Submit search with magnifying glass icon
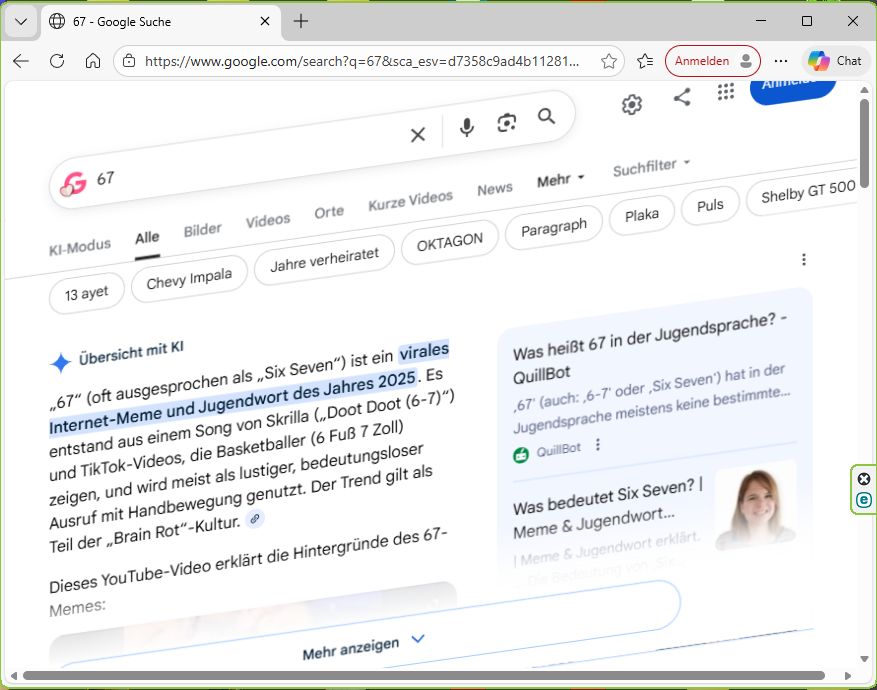This screenshot has height=690, width=877. click(546, 116)
